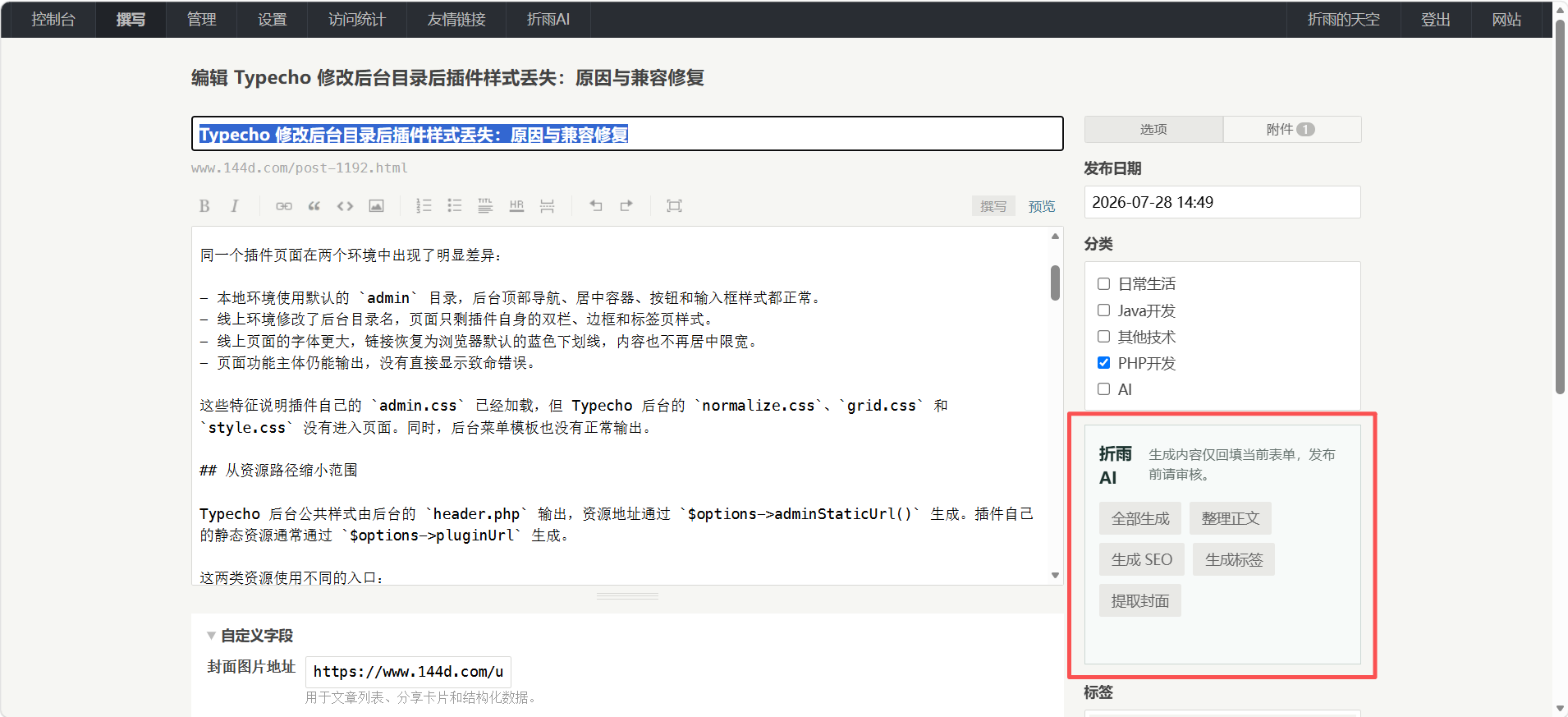Apply italic formatting in editor toolbar
Viewport: 1568px width, 717px height.
tap(235, 206)
